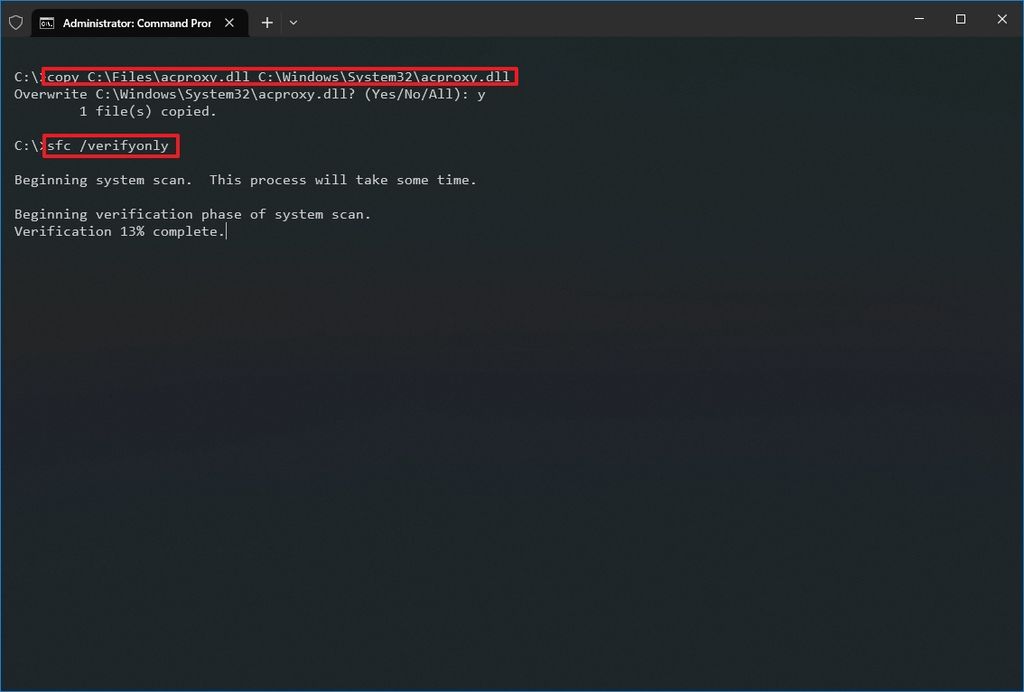Click the minimize icon on the title bar
The height and width of the screenshot is (692, 1024).
pyautogui.click(x=918, y=19)
